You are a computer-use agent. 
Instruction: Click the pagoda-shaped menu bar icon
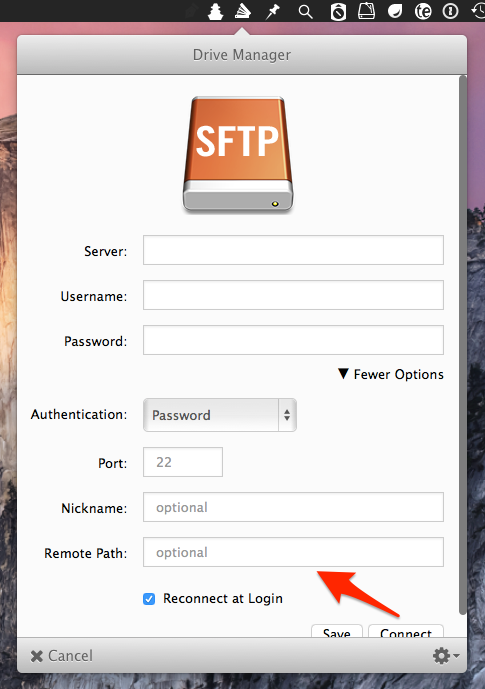click(x=215, y=11)
